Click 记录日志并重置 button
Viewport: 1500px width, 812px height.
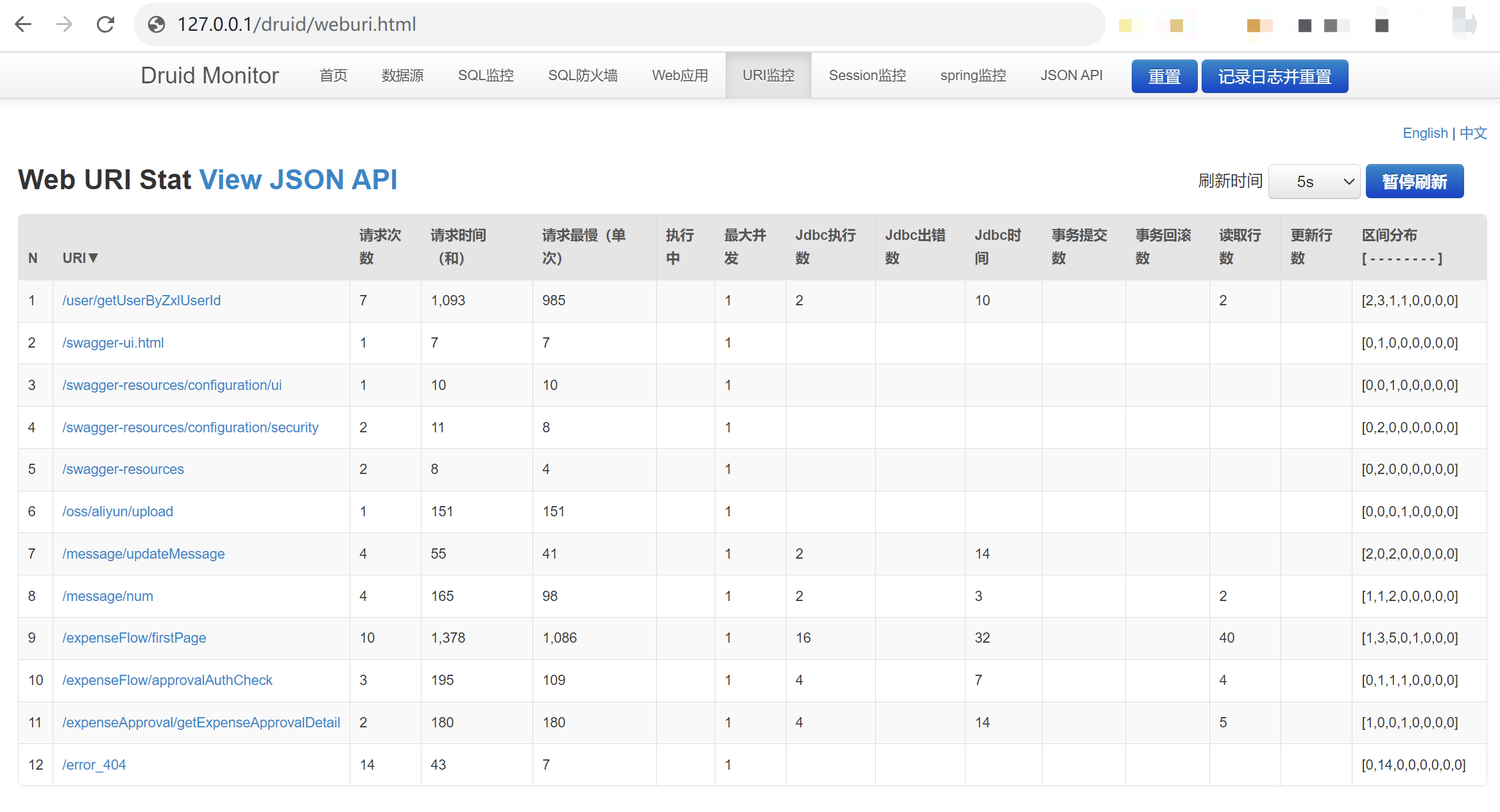tap(1274, 76)
